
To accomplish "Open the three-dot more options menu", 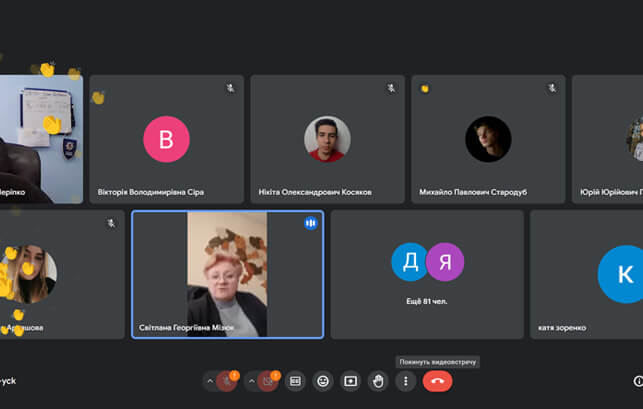I will tap(405, 381).
